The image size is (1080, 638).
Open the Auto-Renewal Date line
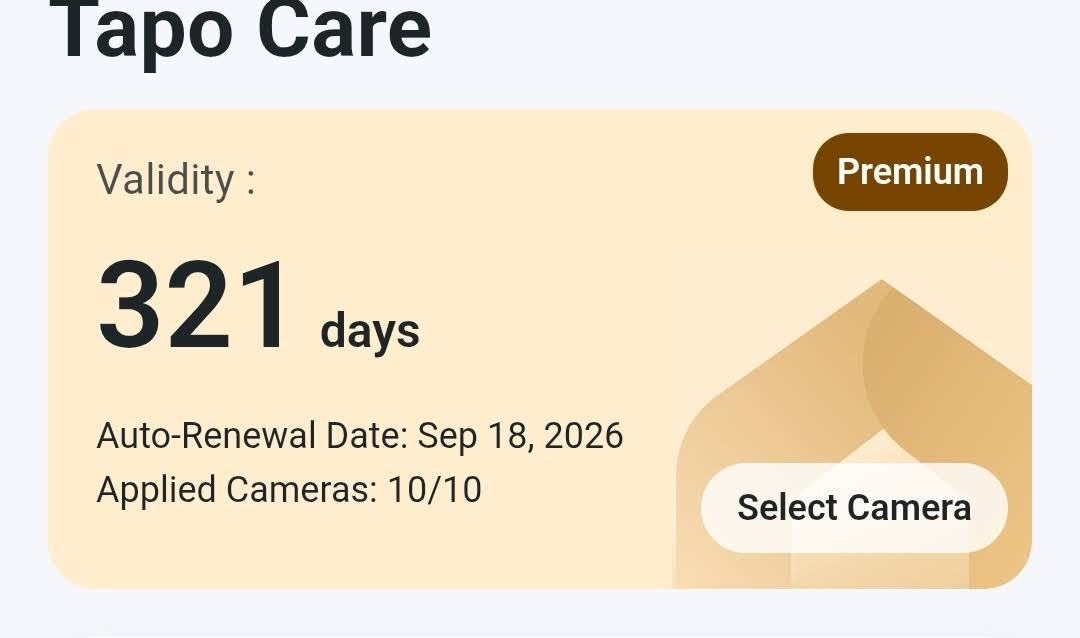360,436
